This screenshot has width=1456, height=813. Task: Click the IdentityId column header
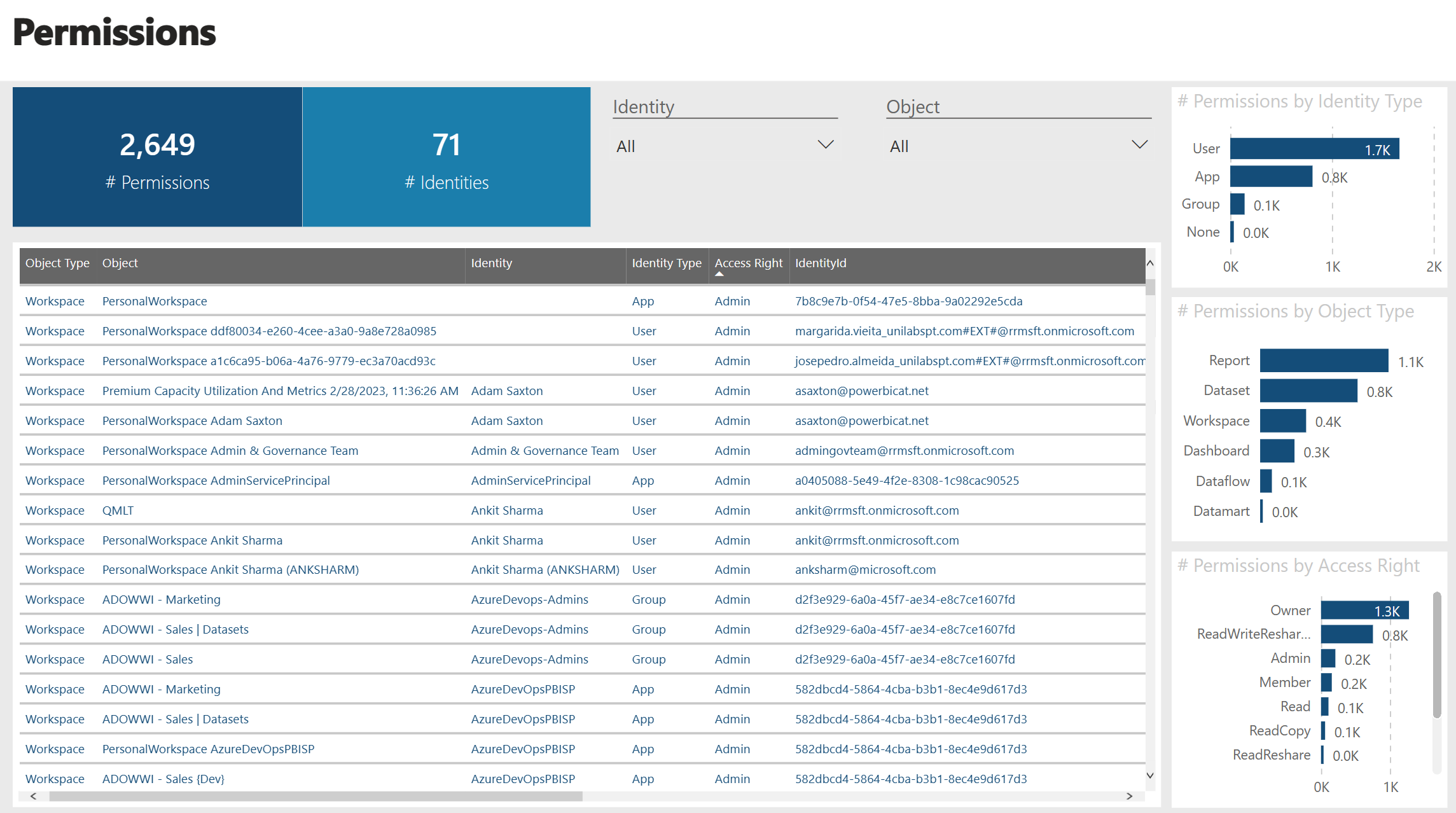[820, 263]
